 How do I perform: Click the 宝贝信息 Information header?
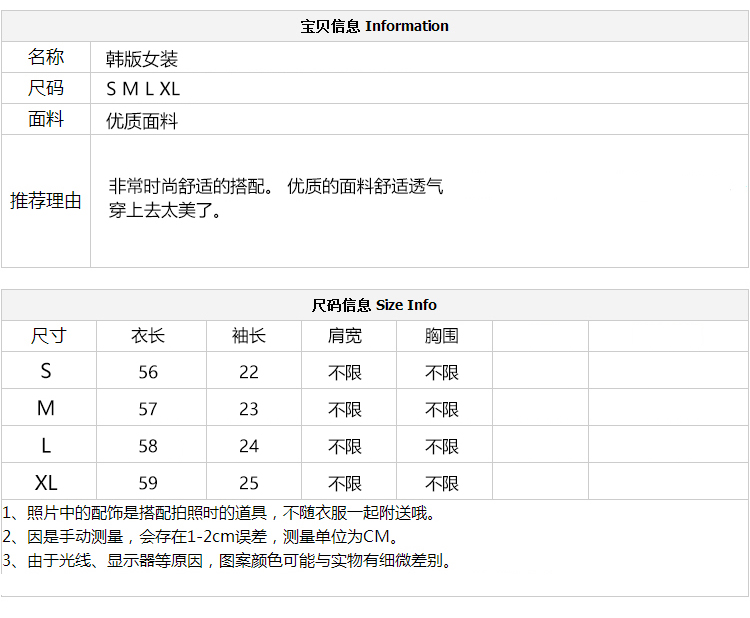(x=375, y=26)
